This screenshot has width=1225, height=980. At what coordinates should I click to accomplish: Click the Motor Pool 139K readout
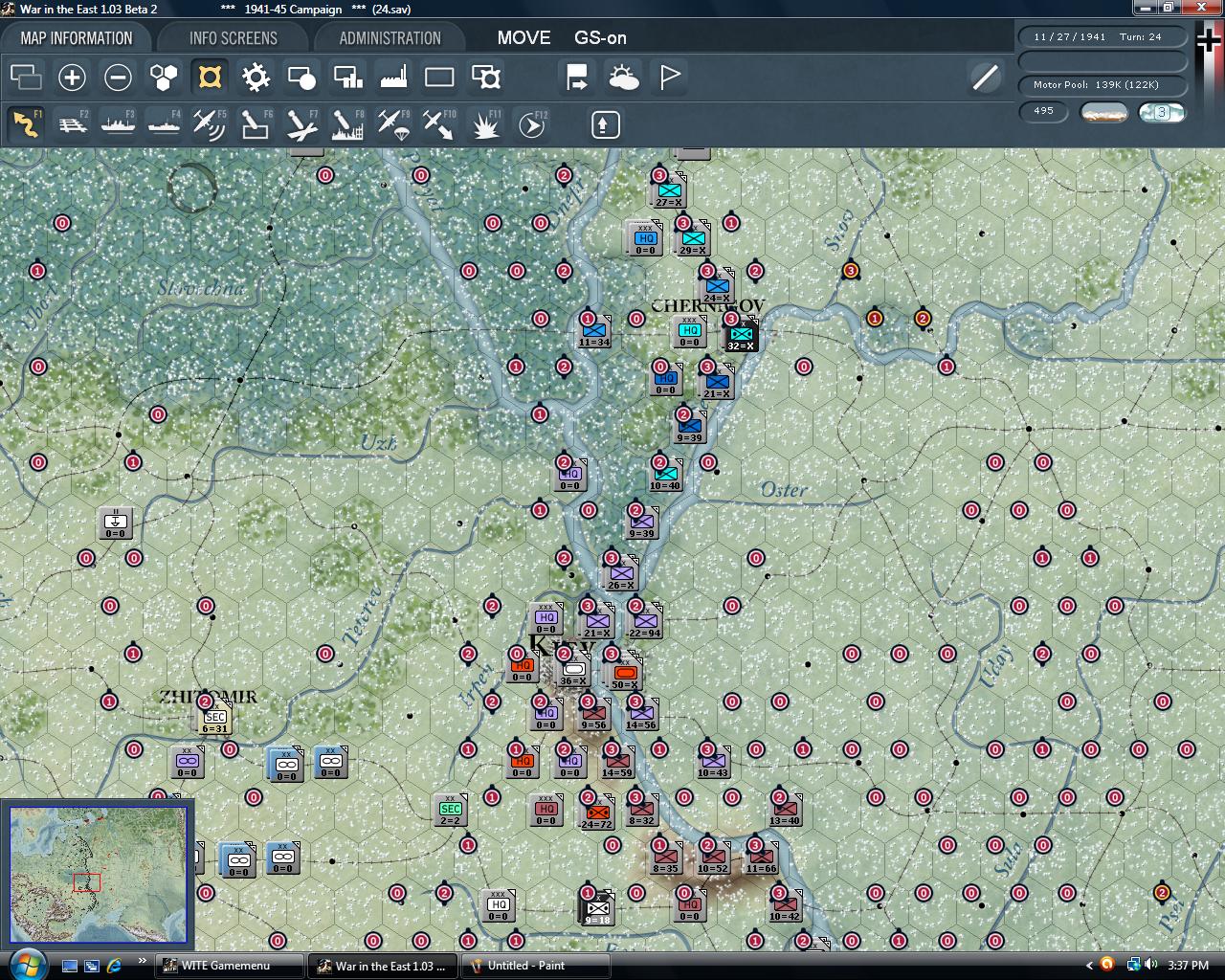1102,84
